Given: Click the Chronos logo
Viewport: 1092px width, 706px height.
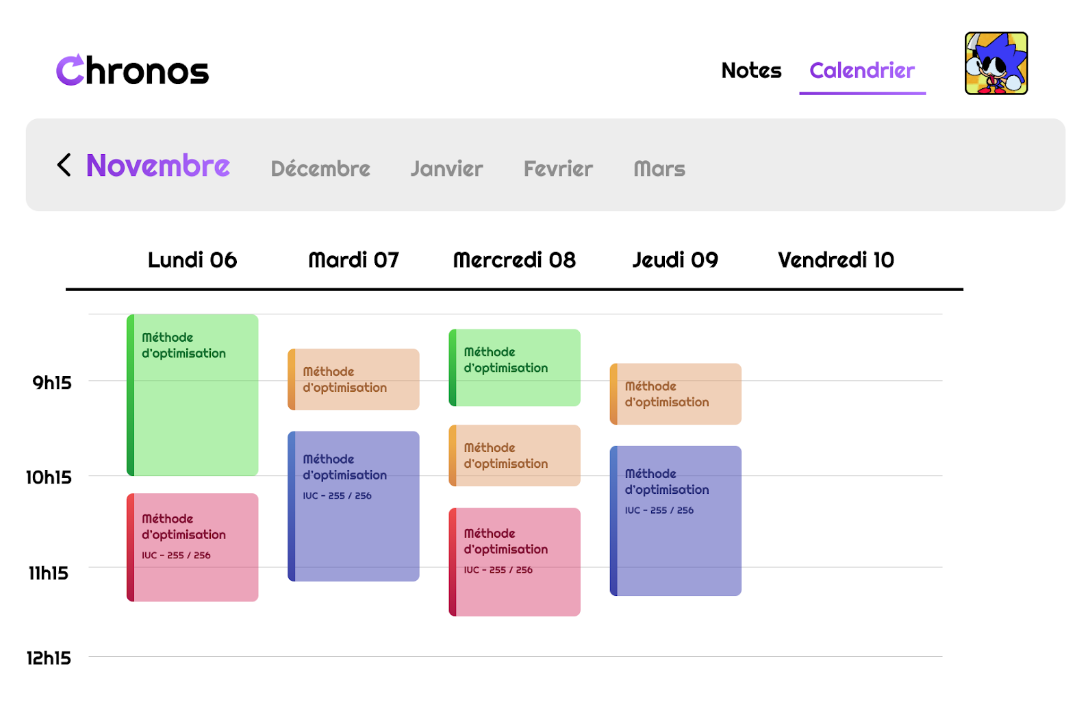Looking at the screenshot, I should coord(131,70).
